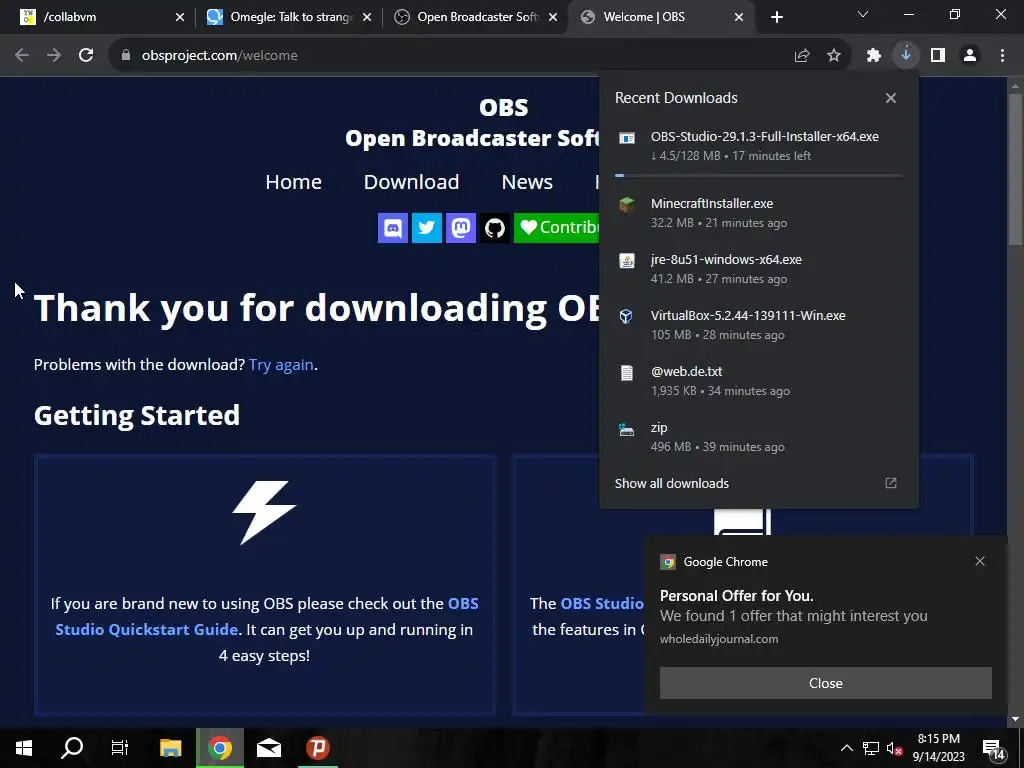Close the Omegle tab
This screenshot has width=1024, height=768.
click(367, 17)
